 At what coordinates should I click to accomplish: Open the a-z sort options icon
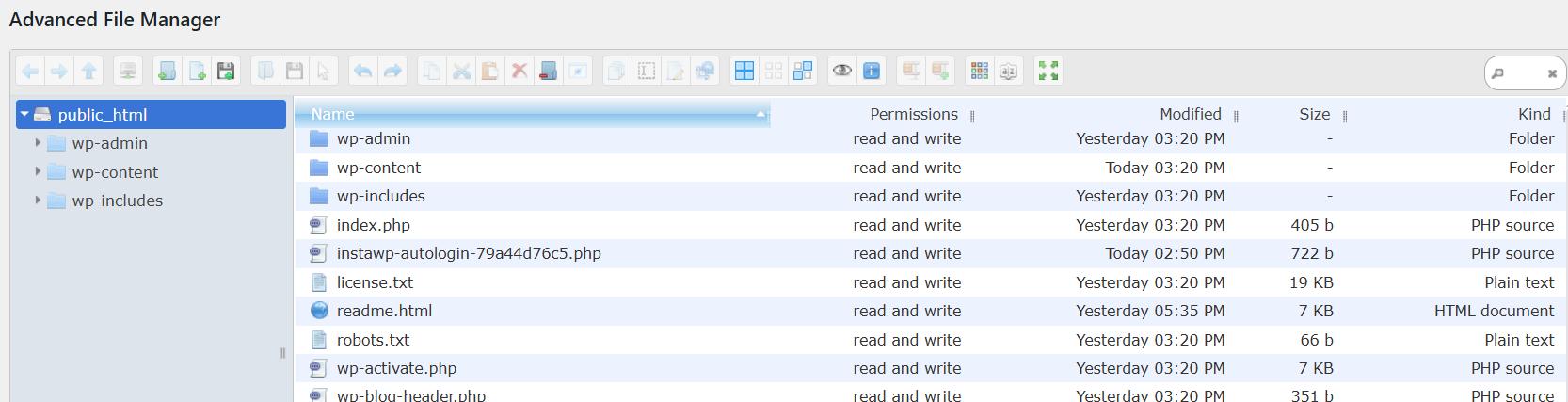1009,72
